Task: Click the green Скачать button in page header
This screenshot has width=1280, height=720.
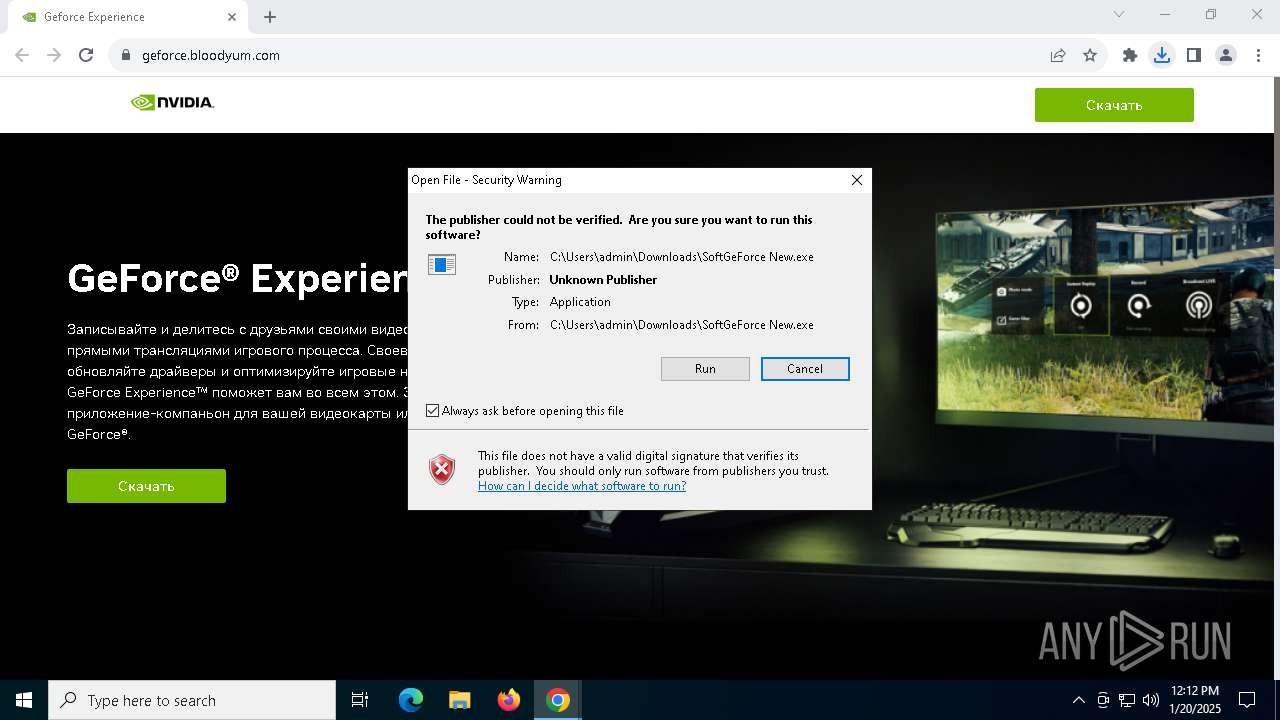Action: [1114, 105]
